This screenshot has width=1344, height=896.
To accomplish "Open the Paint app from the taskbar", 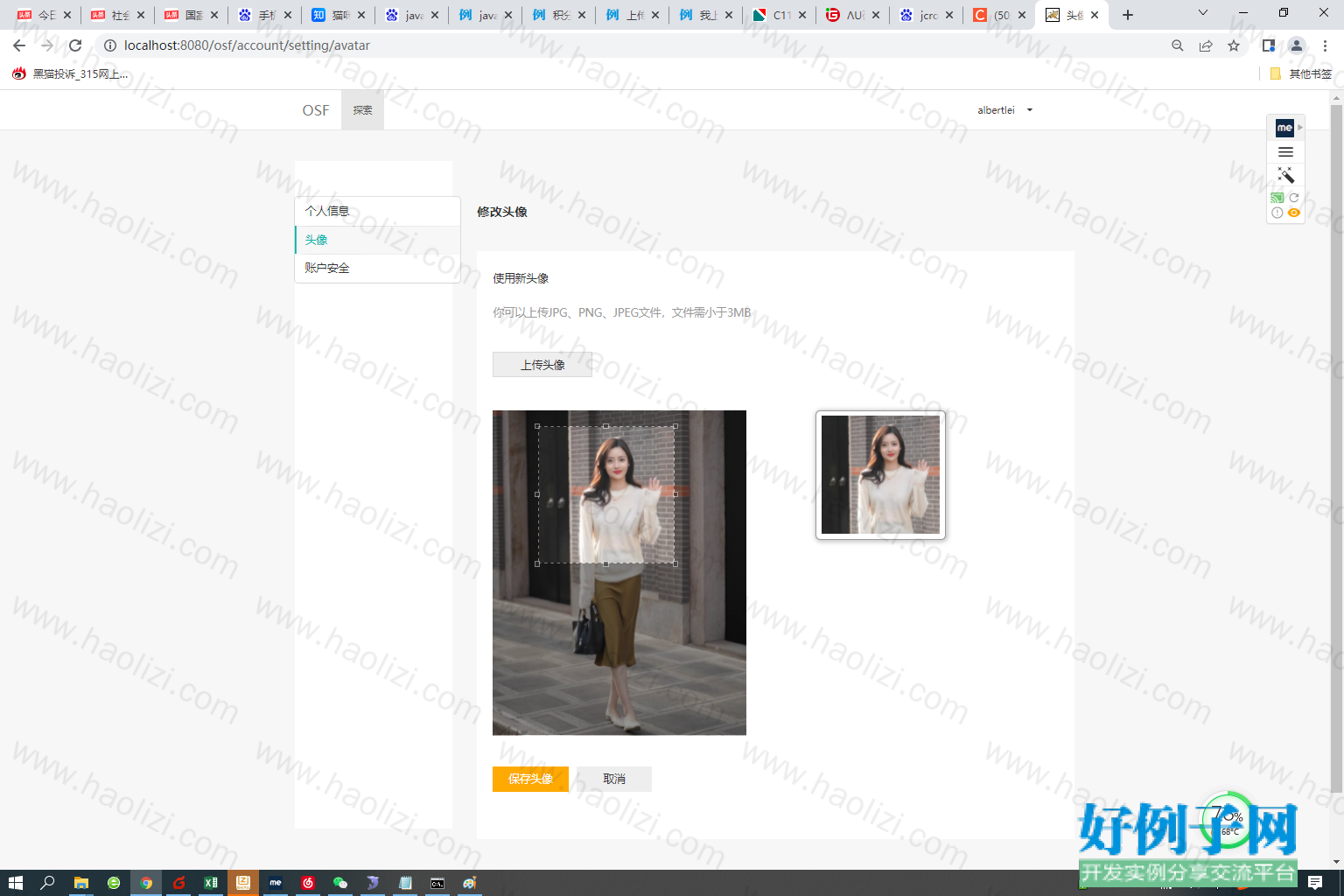I will pos(470,883).
